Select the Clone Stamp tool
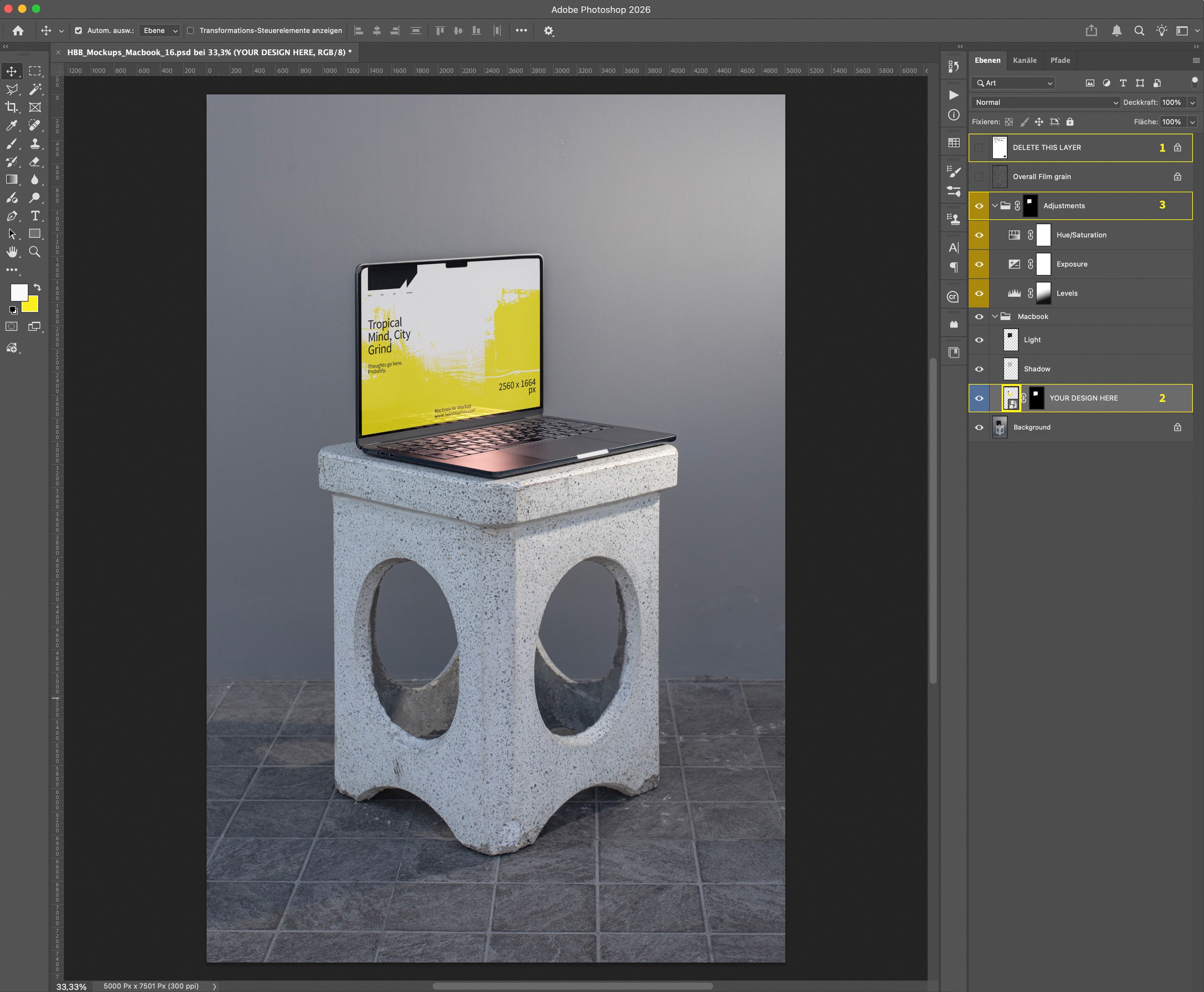 pos(35,144)
